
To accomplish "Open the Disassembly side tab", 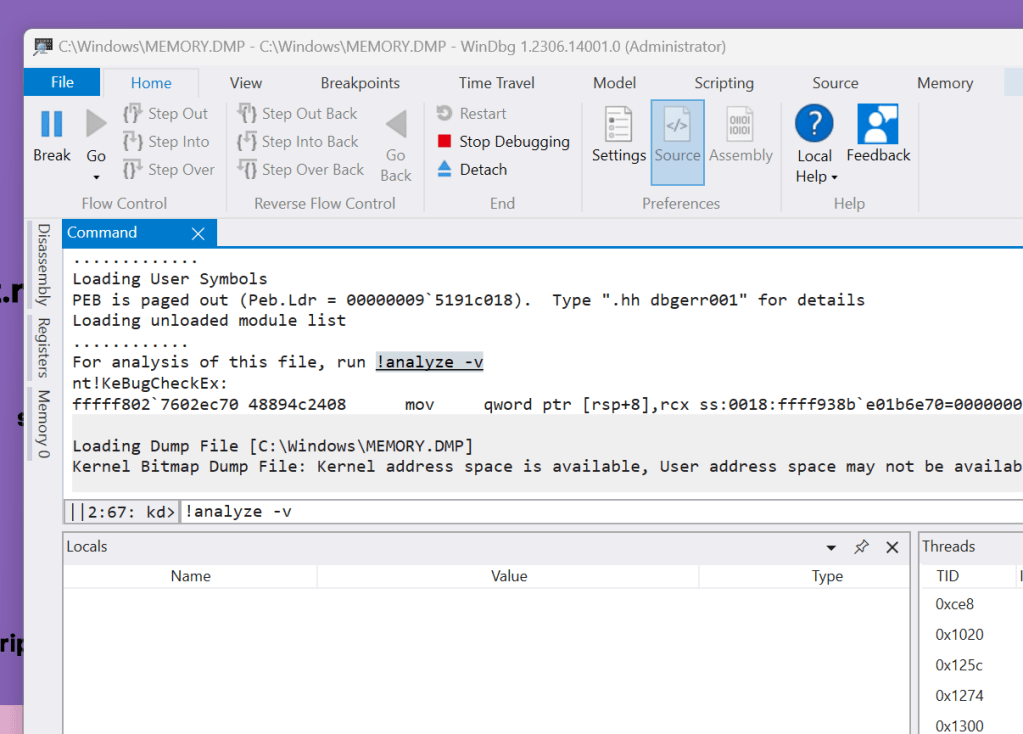I will pyautogui.click(x=44, y=265).
